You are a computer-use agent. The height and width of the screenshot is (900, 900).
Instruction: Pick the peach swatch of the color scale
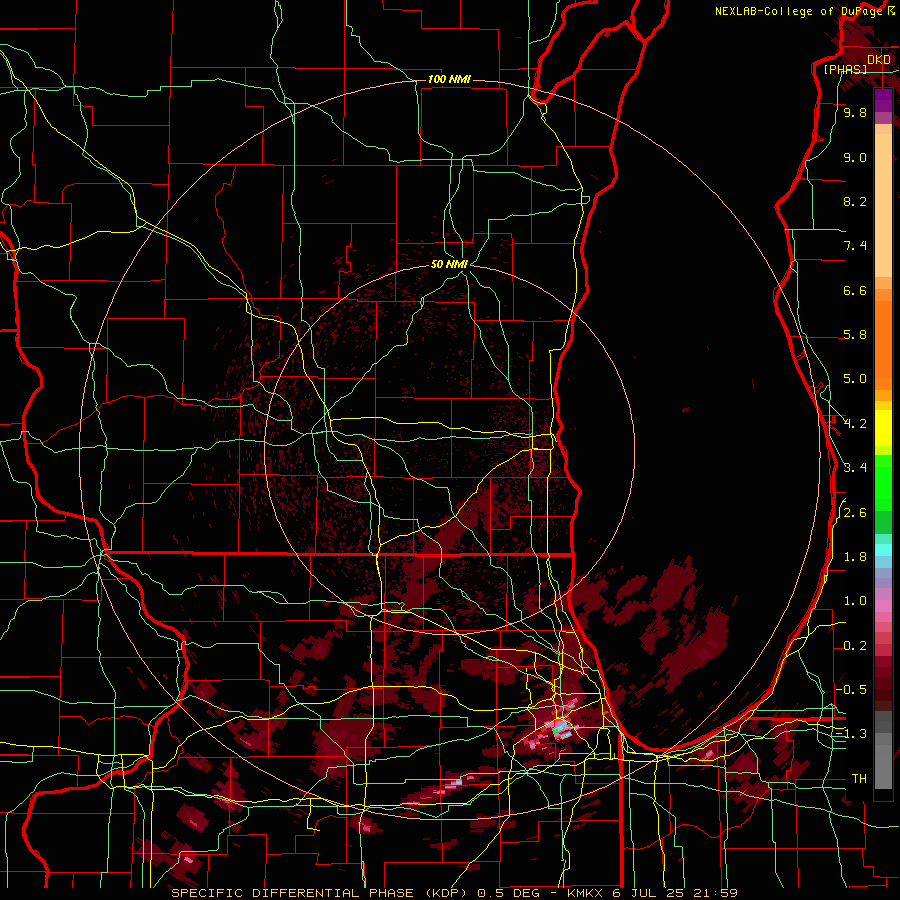(883, 207)
